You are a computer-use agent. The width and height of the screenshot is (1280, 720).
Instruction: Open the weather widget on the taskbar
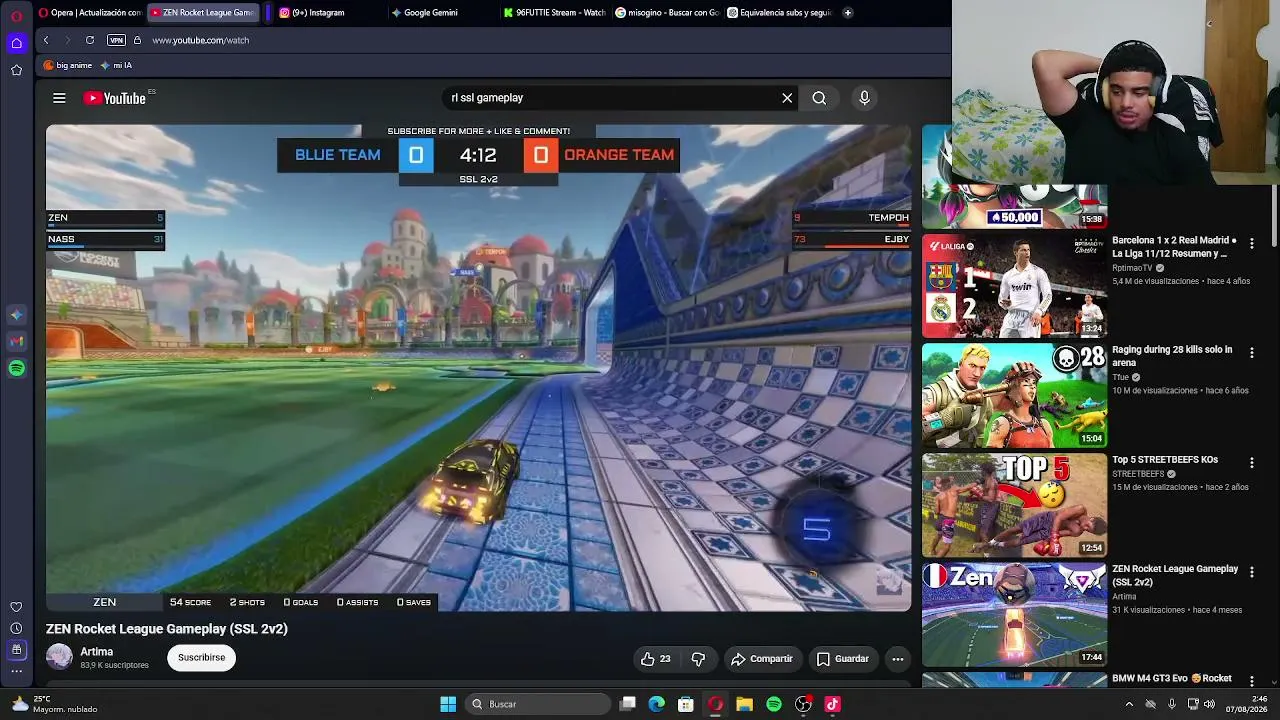pyautogui.click(x=55, y=704)
